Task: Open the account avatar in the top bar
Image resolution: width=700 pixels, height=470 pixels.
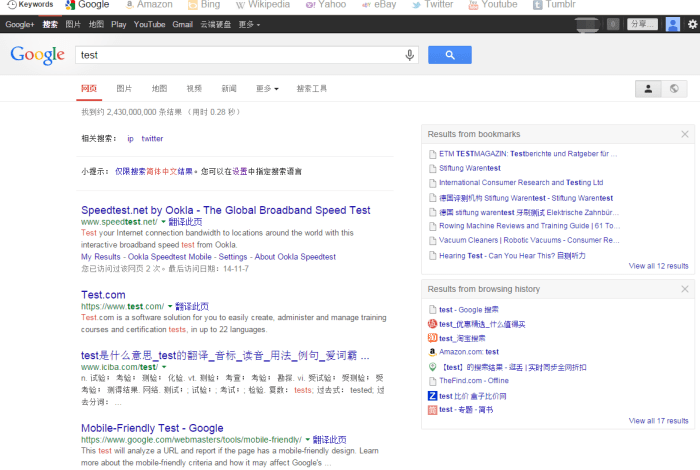Action: [x=672, y=24]
